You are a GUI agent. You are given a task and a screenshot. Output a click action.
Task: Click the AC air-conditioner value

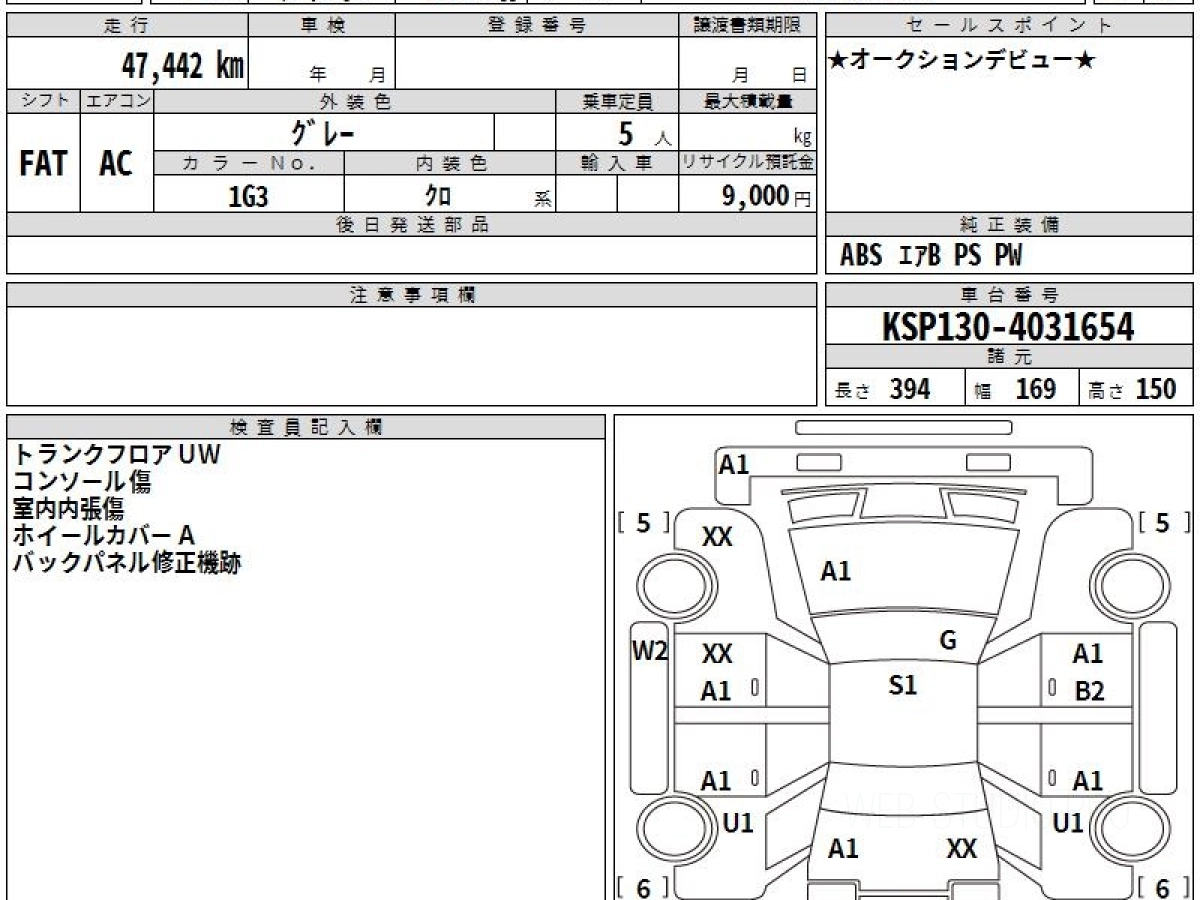(x=116, y=164)
